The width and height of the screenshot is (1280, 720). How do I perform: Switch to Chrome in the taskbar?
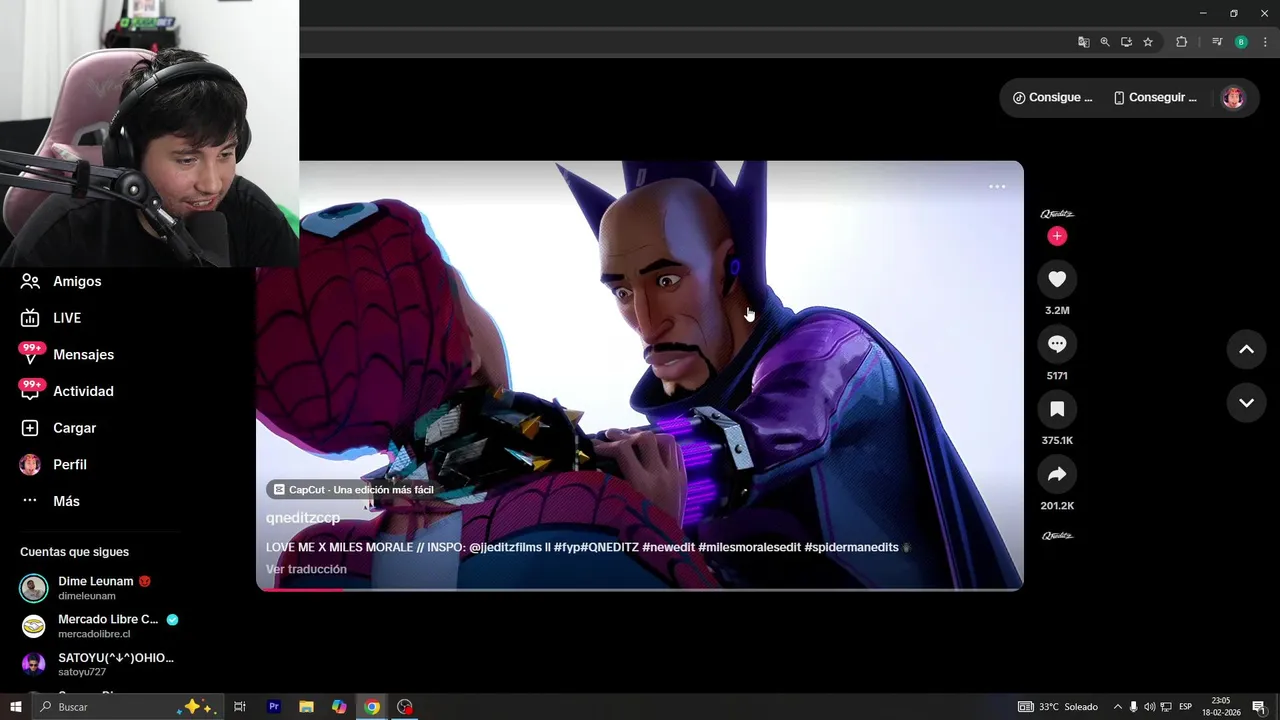(372, 707)
